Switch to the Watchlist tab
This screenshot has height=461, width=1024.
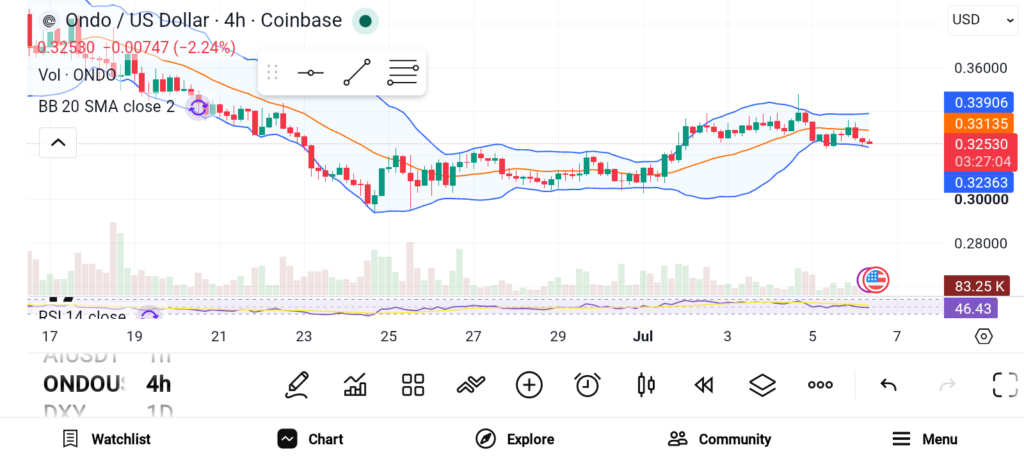click(106, 439)
